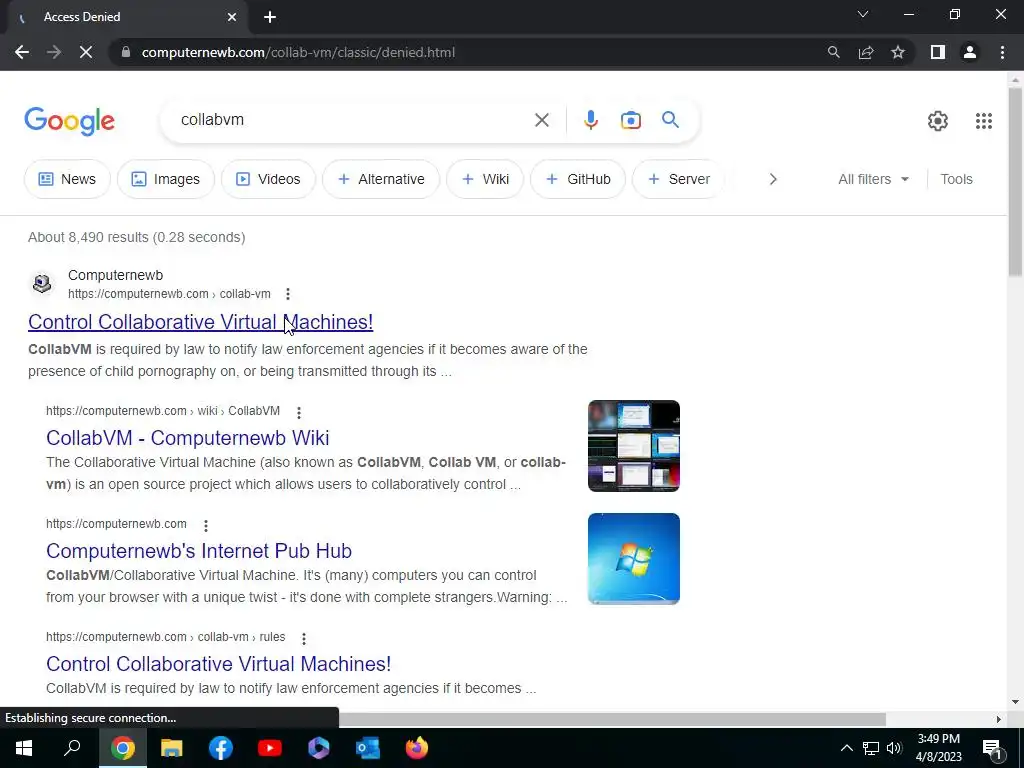The image size is (1024, 768).
Task: Open the Google apps grid
Action: click(x=984, y=121)
